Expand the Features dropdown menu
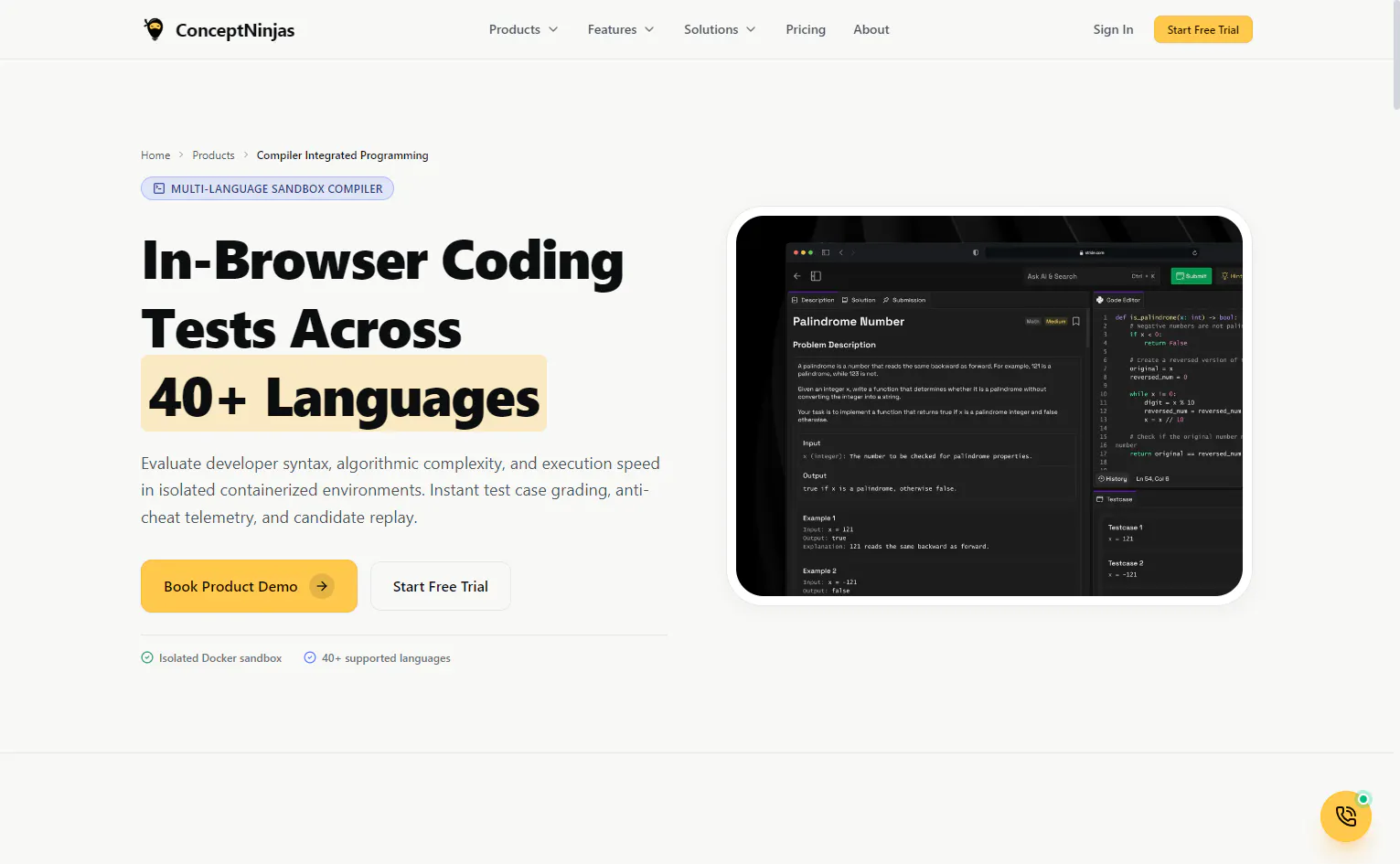This screenshot has height=864, width=1400. (621, 29)
